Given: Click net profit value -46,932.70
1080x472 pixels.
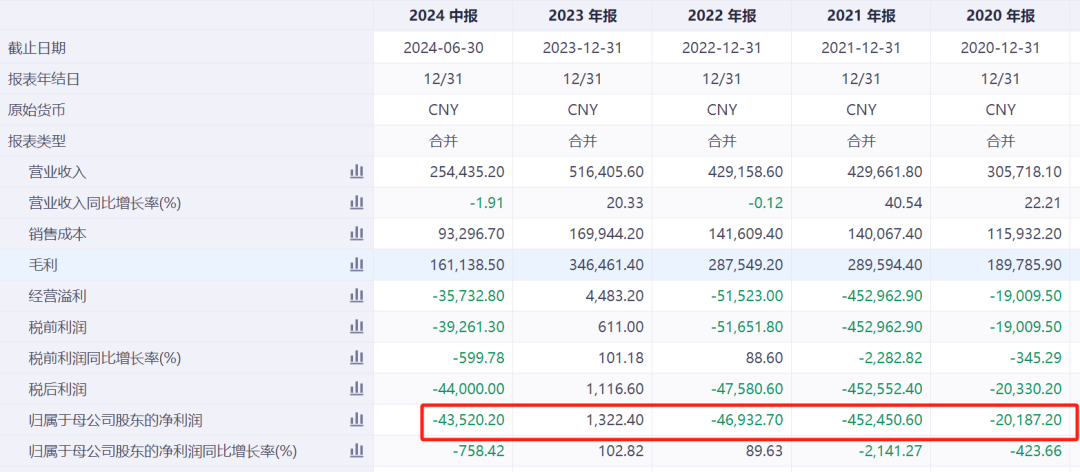Looking at the screenshot, I should tap(746, 420).
